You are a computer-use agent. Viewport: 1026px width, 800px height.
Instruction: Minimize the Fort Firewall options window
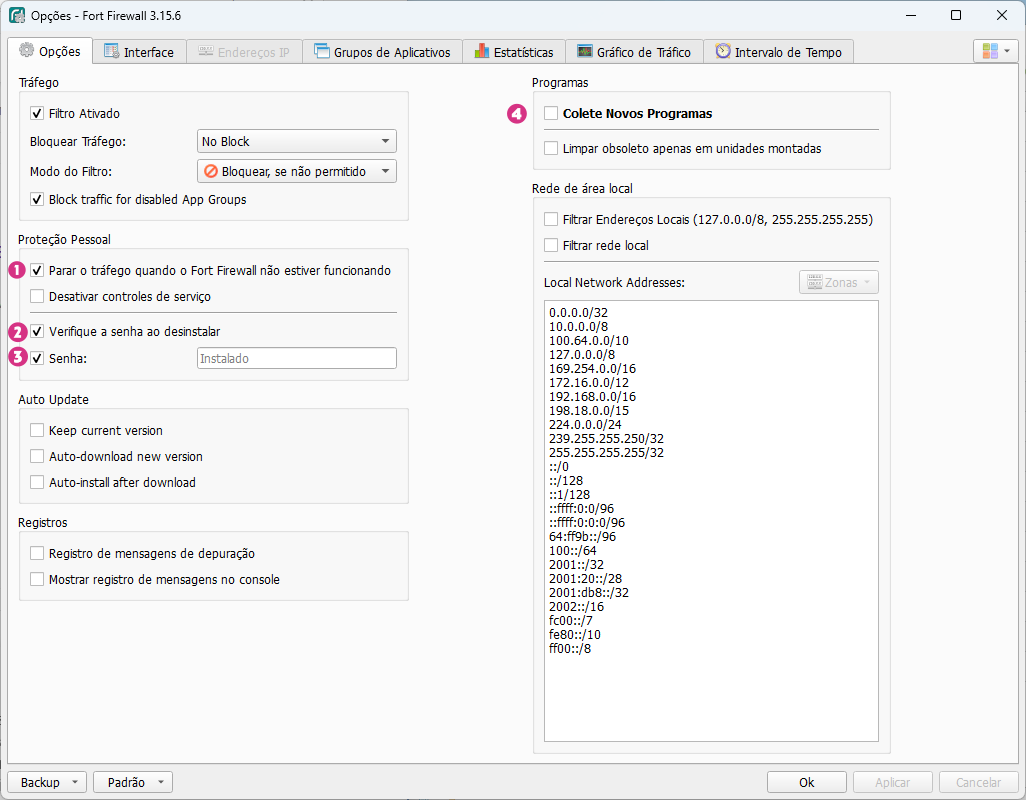pyautogui.click(x=910, y=15)
